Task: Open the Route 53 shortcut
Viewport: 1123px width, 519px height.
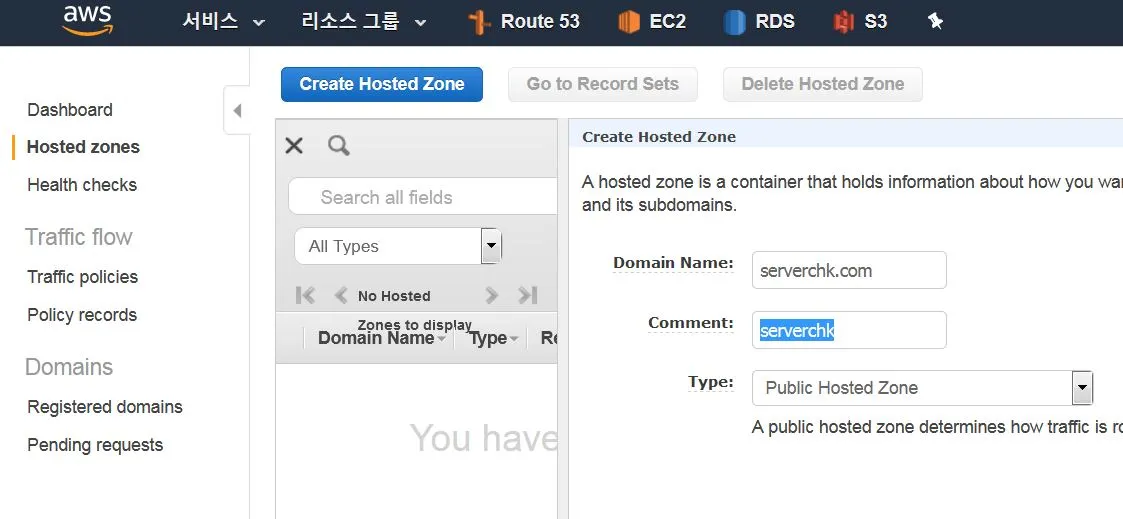Action: pyautogui.click(x=524, y=22)
